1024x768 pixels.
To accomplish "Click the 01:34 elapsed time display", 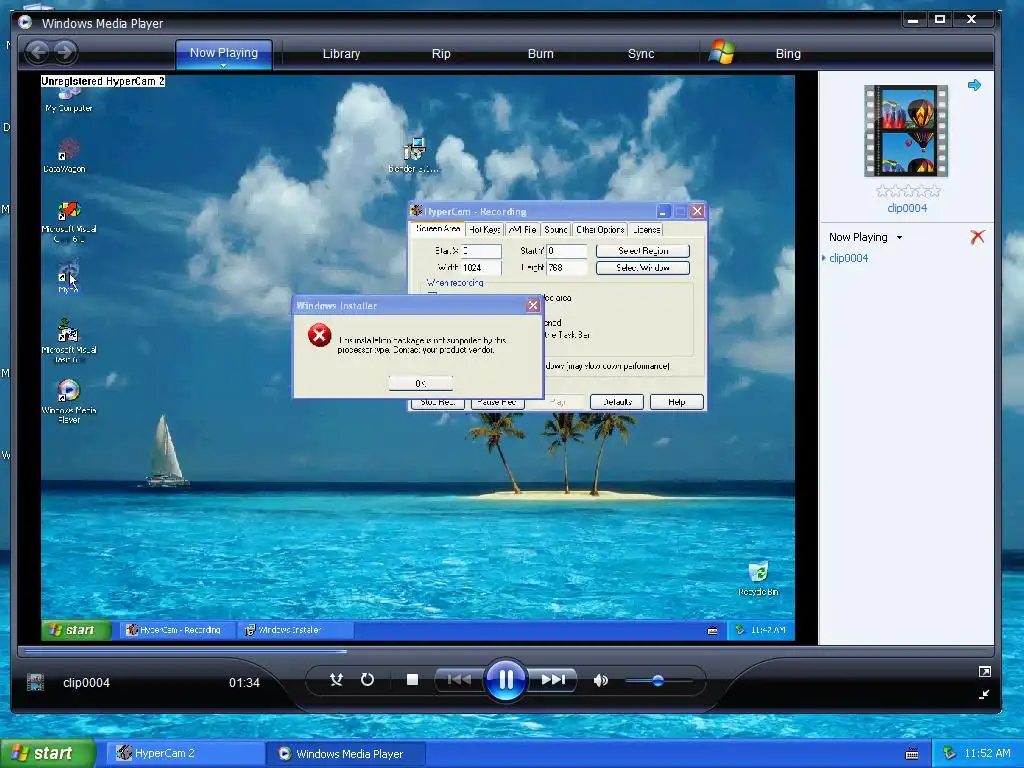I will pos(244,682).
